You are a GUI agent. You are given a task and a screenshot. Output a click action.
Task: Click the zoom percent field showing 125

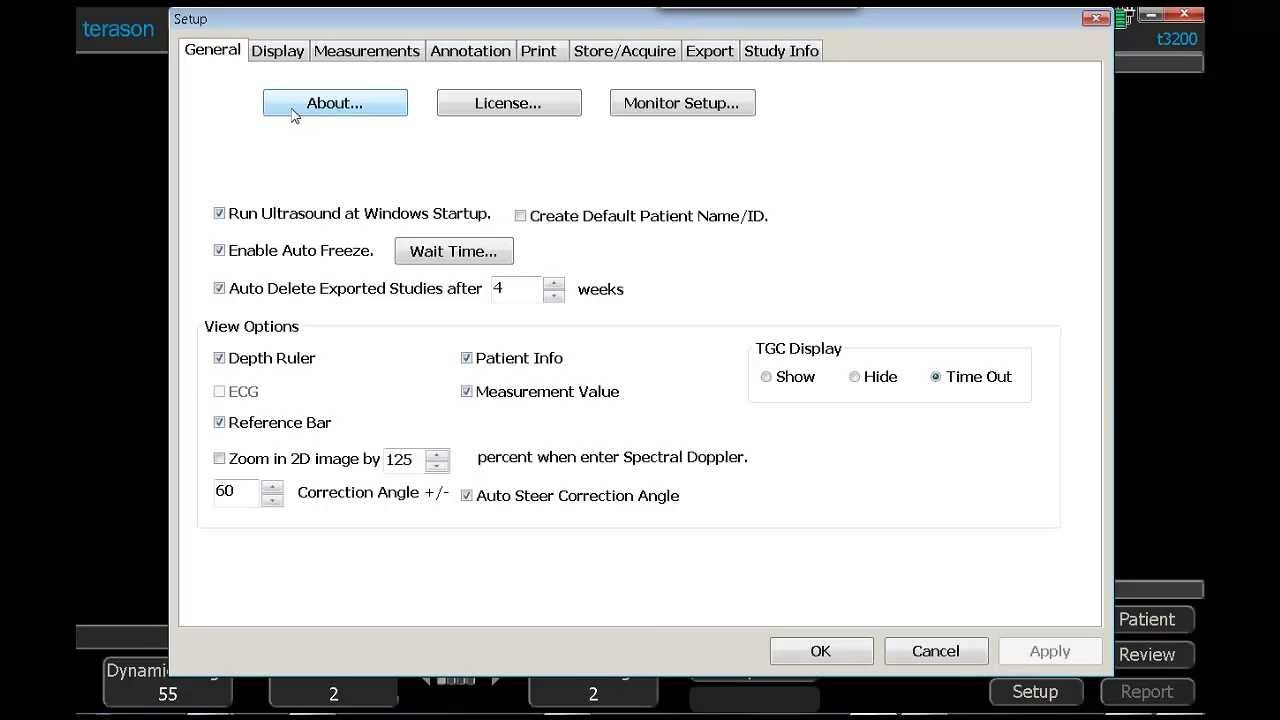pos(404,460)
